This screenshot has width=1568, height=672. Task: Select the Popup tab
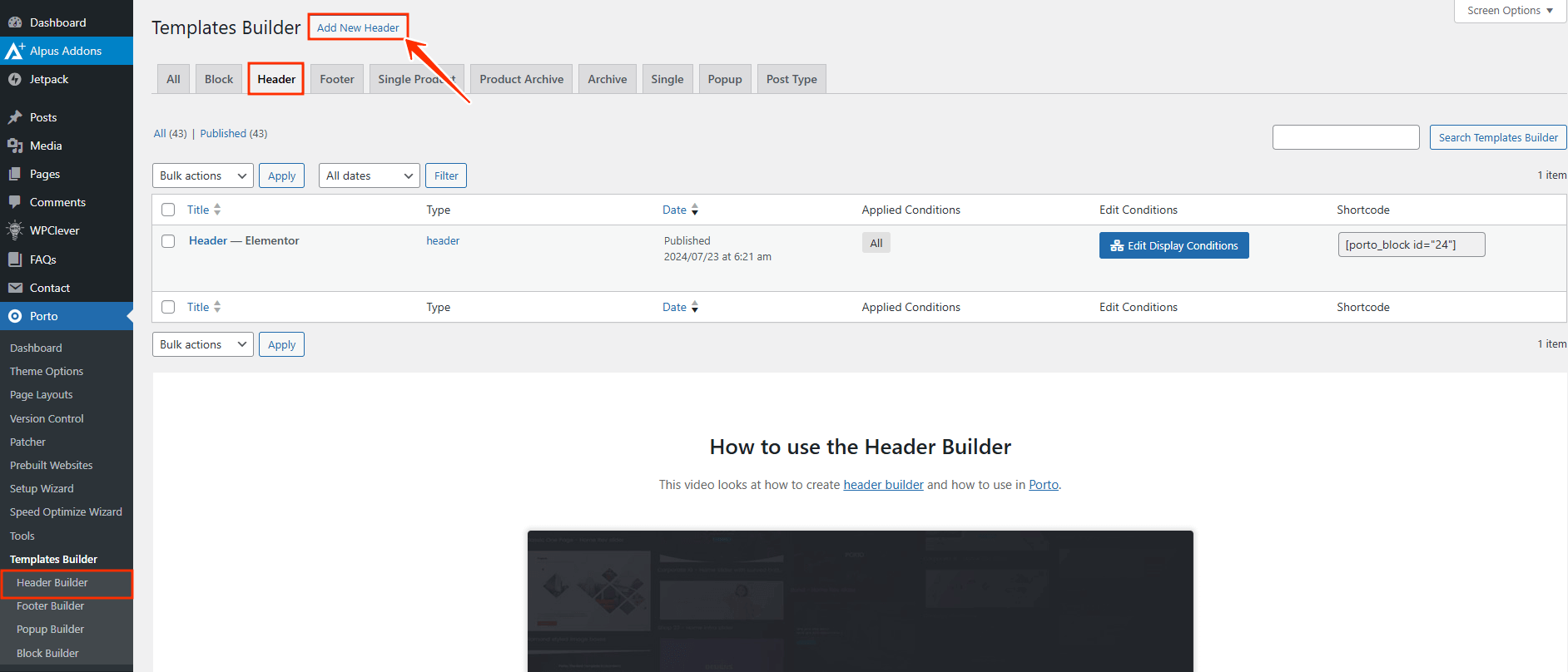coord(725,79)
